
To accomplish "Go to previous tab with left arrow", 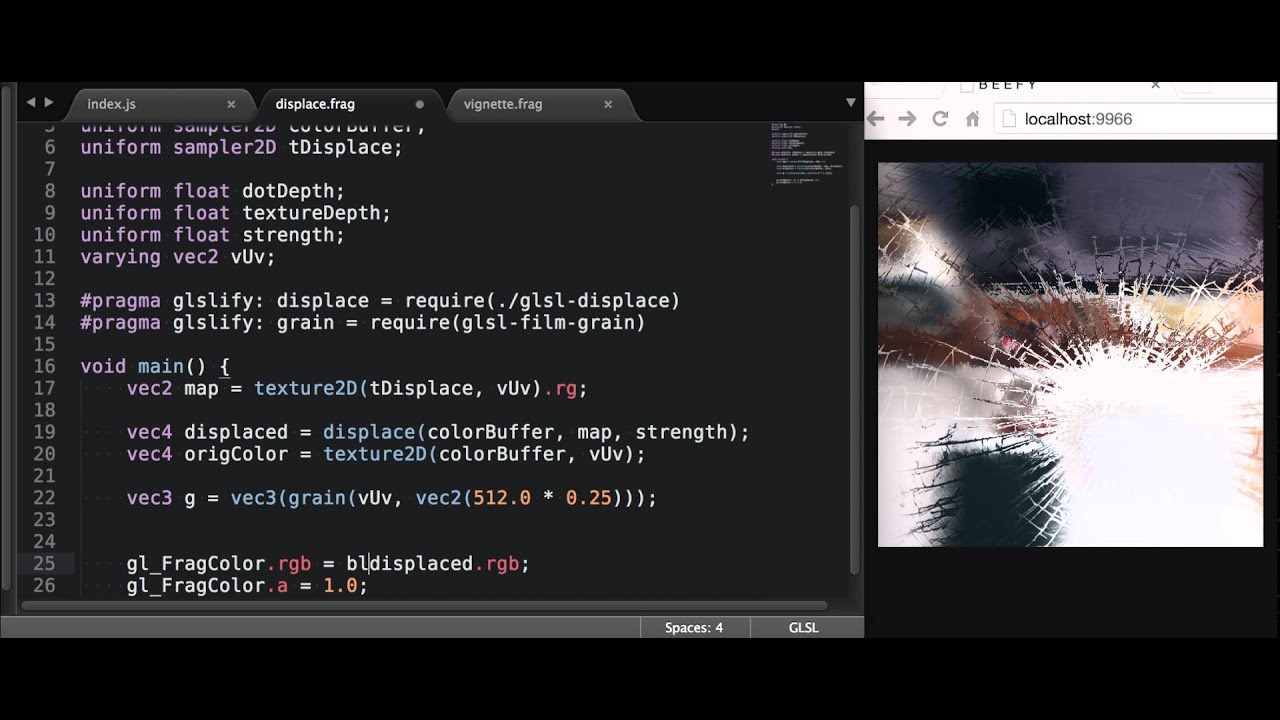I will pos(30,102).
